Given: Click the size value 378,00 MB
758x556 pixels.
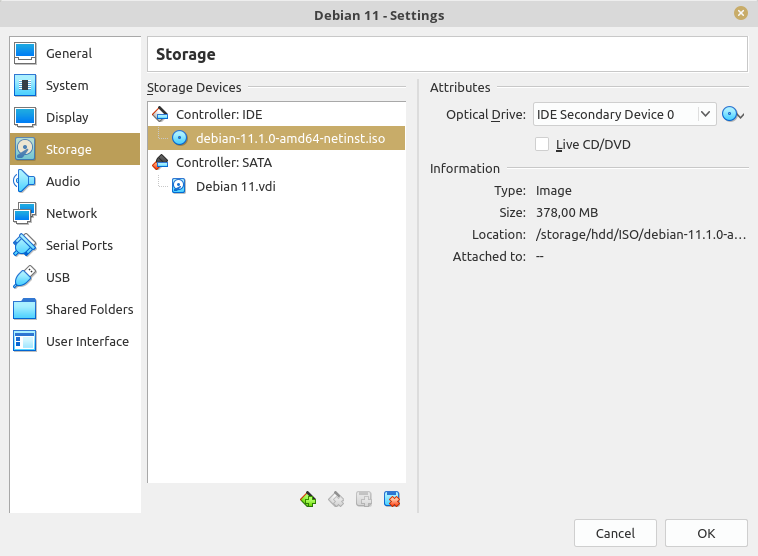Looking at the screenshot, I should [567, 213].
